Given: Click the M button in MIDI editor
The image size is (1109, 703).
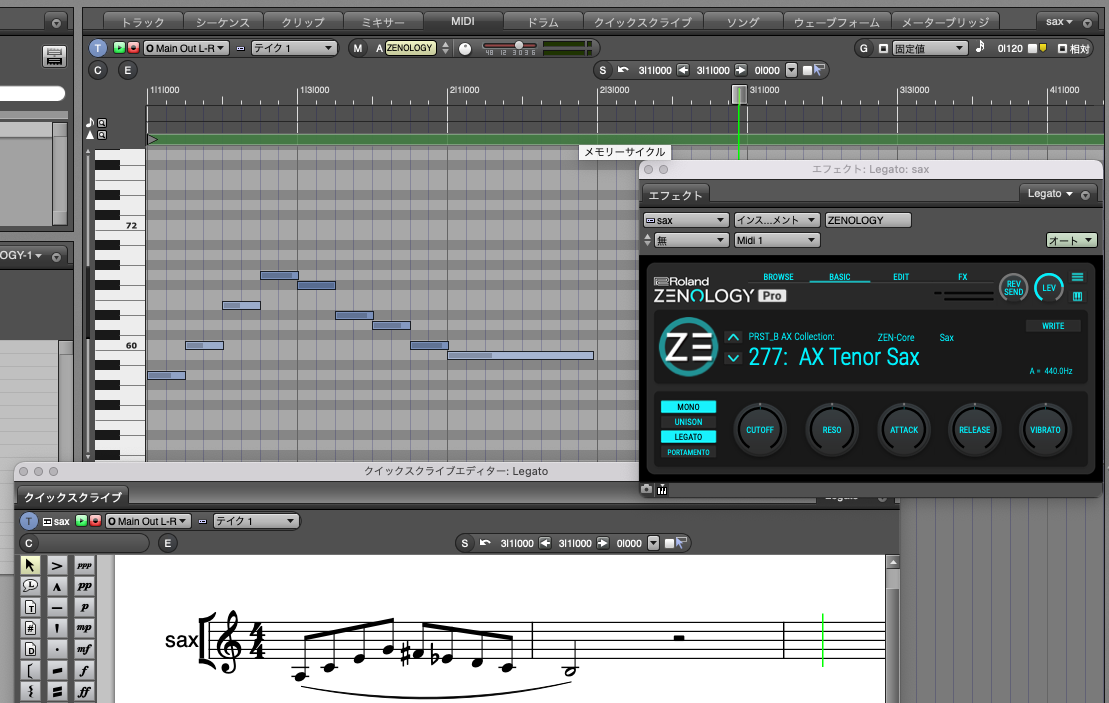Looking at the screenshot, I should 358,48.
